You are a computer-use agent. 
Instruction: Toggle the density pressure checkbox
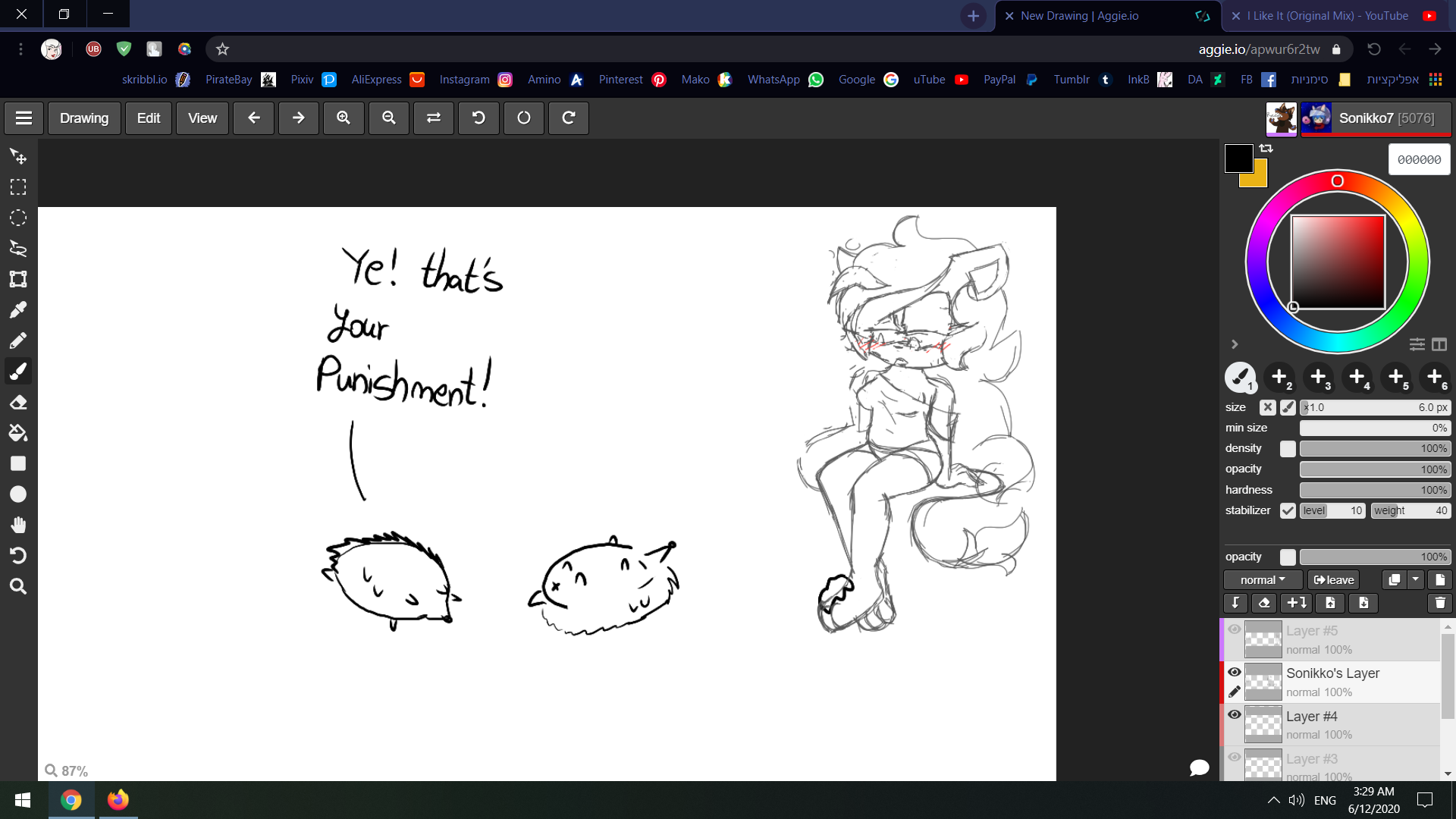(x=1288, y=449)
